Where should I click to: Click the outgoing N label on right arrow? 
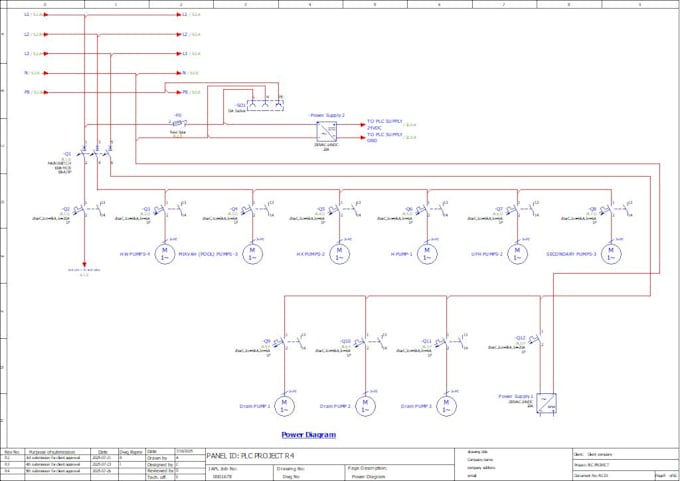coord(184,73)
